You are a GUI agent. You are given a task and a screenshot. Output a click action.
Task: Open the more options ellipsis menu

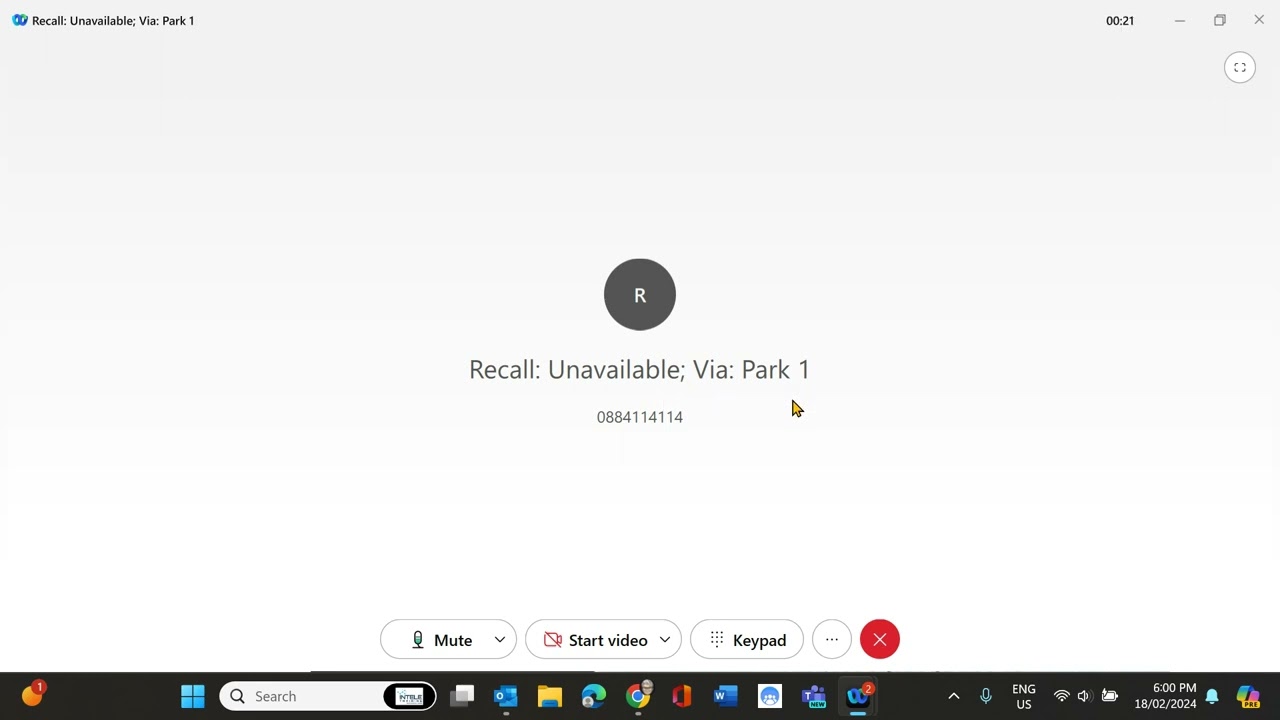tap(832, 640)
